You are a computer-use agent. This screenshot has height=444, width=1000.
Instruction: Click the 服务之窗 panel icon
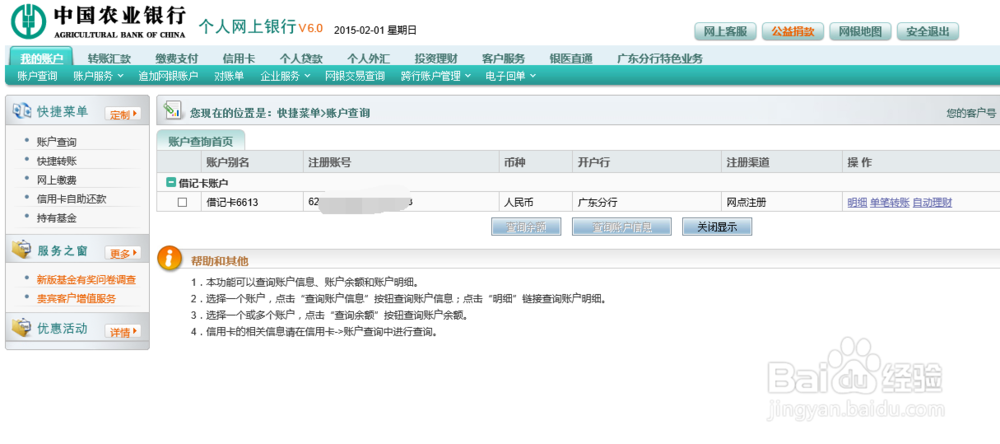22,250
